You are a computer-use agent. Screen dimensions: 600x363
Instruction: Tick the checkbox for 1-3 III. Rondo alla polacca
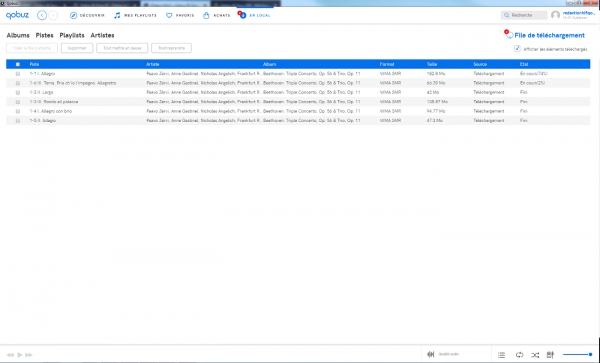pyautogui.click(x=18, y=102)
